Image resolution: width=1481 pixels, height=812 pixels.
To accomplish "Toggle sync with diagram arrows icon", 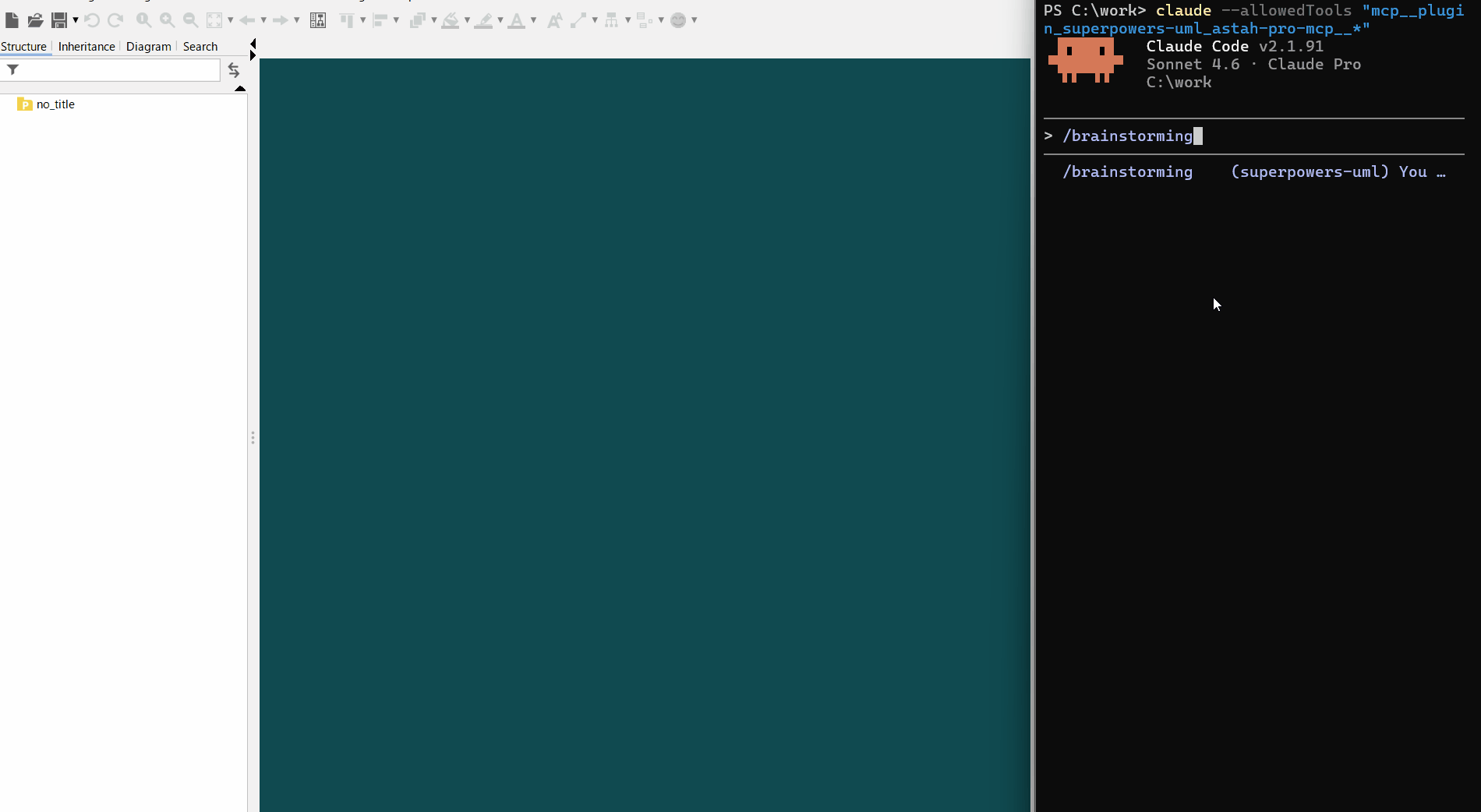I will pyautogui.click(x=234, y=71).
